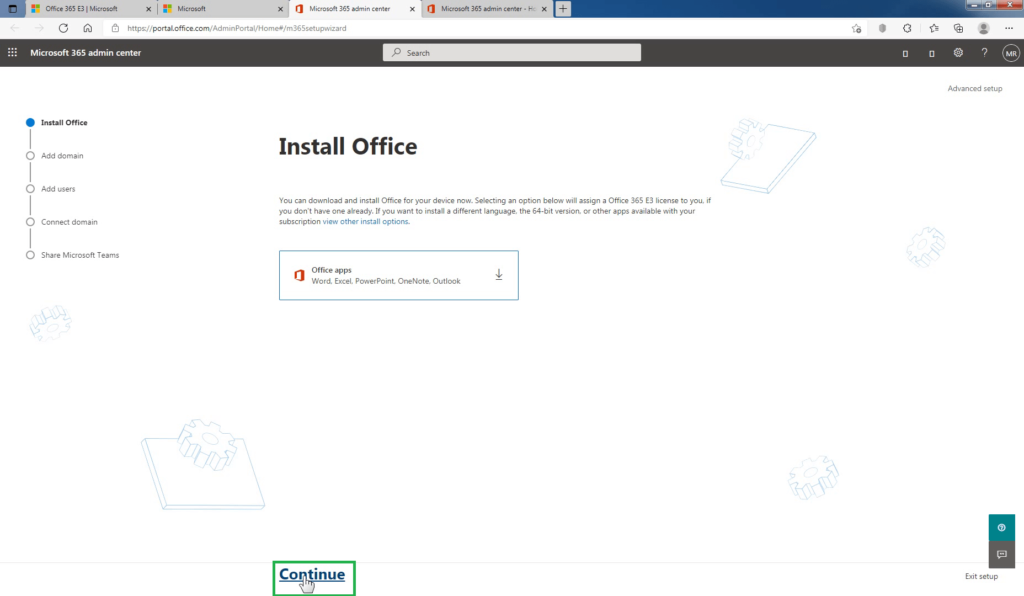Open a new browser tab

[563, 8]
